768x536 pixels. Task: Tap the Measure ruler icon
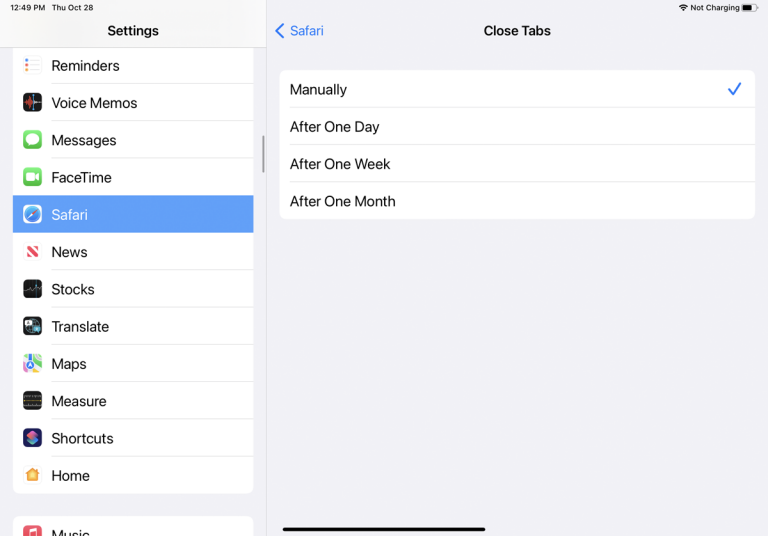point(33,401)
